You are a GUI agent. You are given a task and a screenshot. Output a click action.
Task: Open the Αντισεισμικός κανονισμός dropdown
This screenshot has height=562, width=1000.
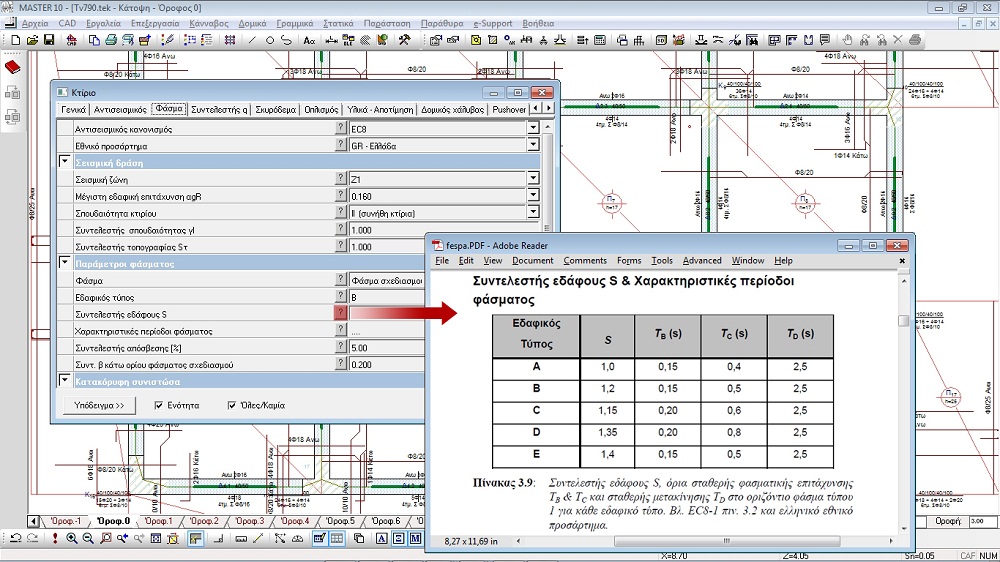click(533, 128)
